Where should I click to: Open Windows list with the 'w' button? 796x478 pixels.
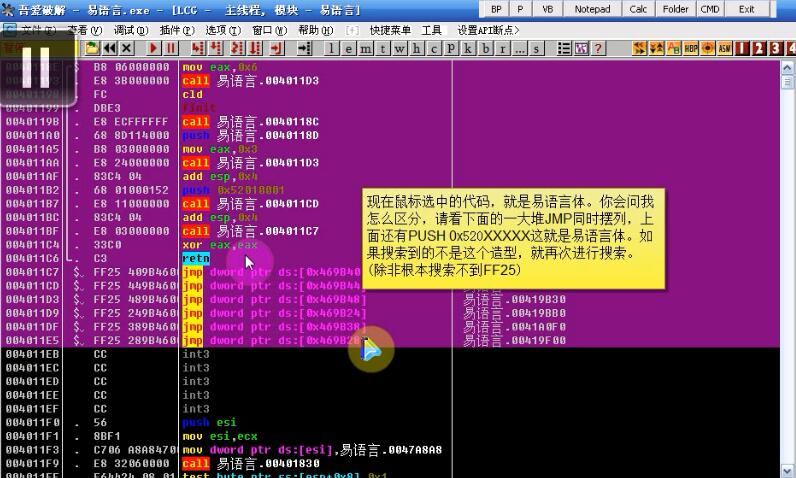[400, 48]
